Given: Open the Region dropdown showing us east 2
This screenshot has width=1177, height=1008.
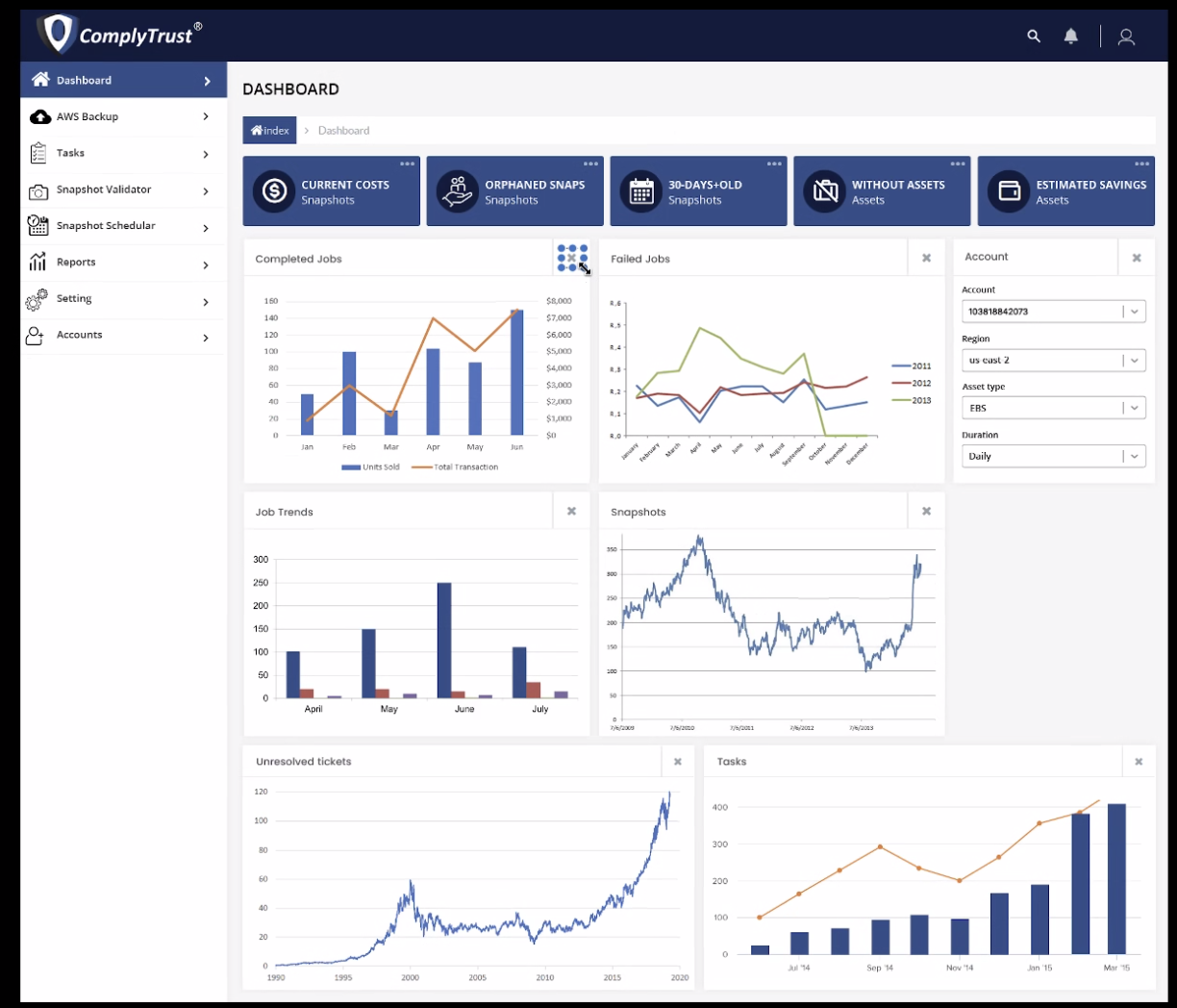Looking at the screenshot, I should pos(1053,360).
